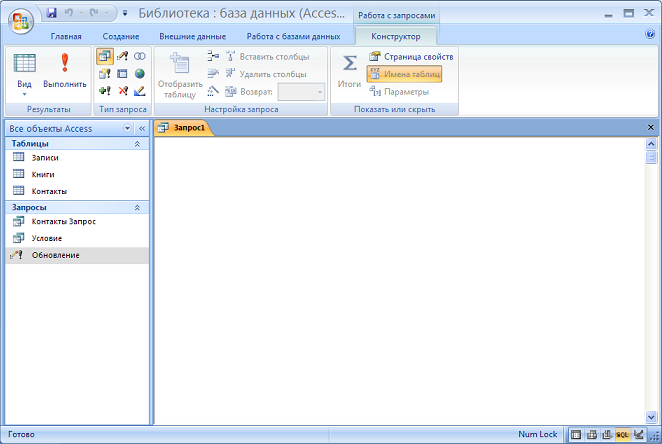Screen dimensions: 662x444
Task: Click the Delete Rows icon
Action: pos(213,73)
